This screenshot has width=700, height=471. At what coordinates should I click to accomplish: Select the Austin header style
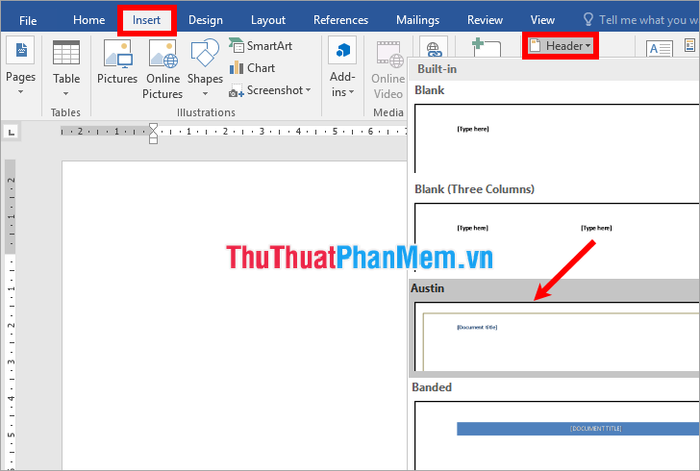(555, 337)
